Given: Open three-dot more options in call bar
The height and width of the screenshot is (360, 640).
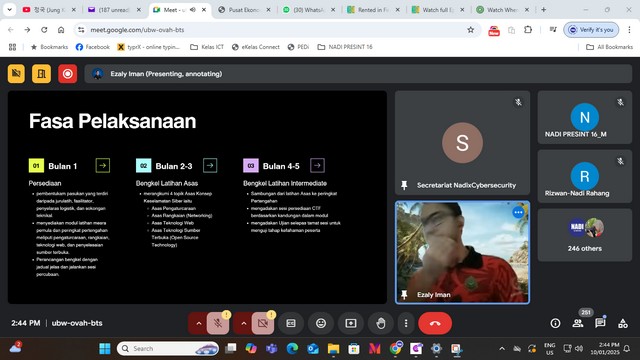Looking at the screenshot, I should click(x=406, y=323).
